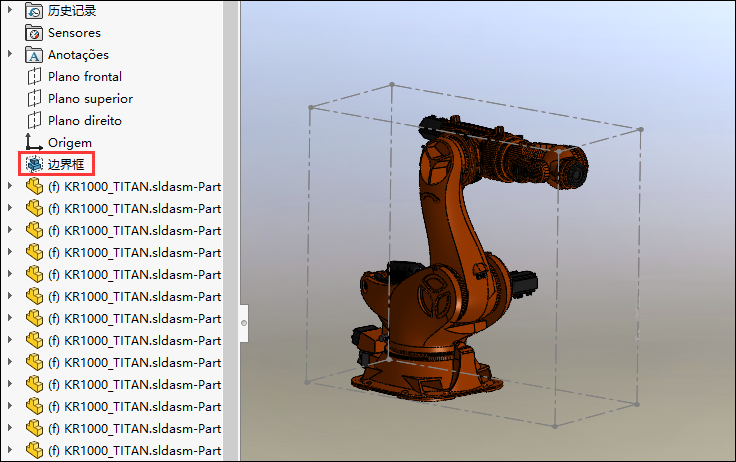Image resolution: width=736 pixels, height=462 pixels.
Task: Select the Sensores tree item label
Action: (74, 33)
